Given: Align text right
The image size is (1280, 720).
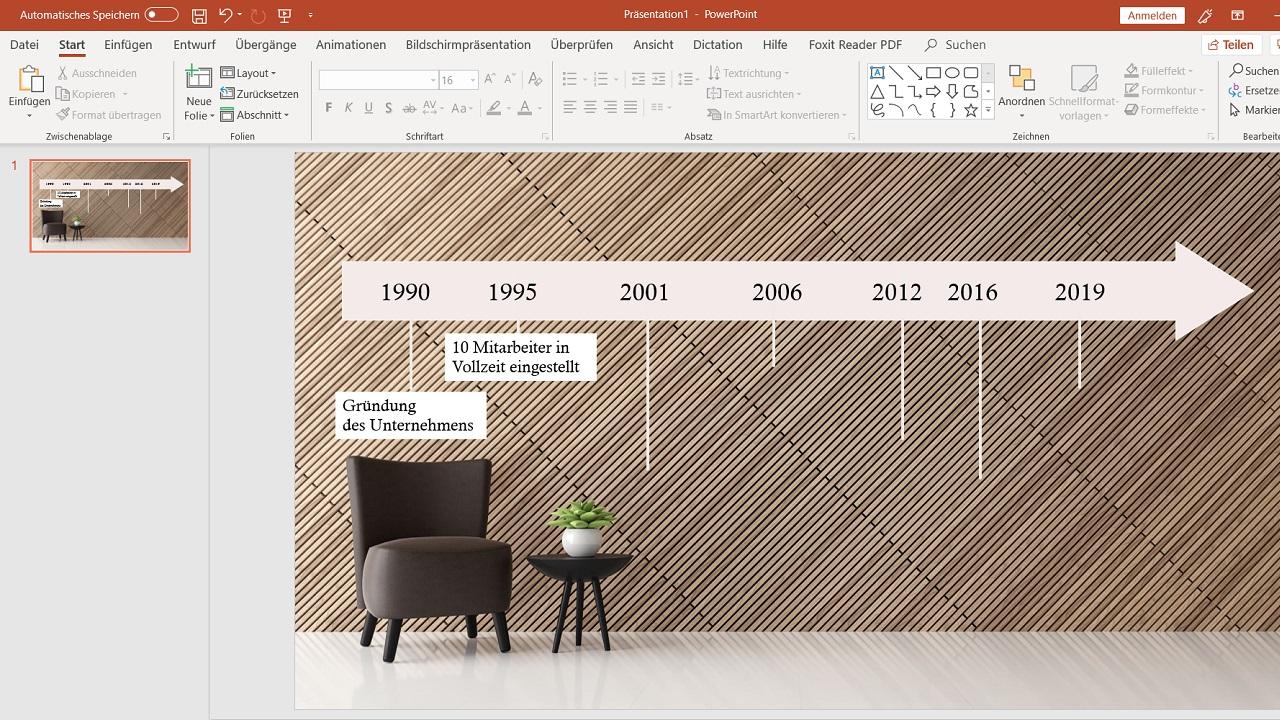Looking at the screenshot, I should point(610,107).
